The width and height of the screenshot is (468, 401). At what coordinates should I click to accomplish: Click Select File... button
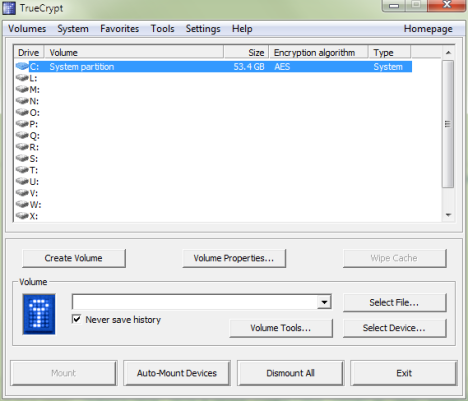tap(394, 303)
